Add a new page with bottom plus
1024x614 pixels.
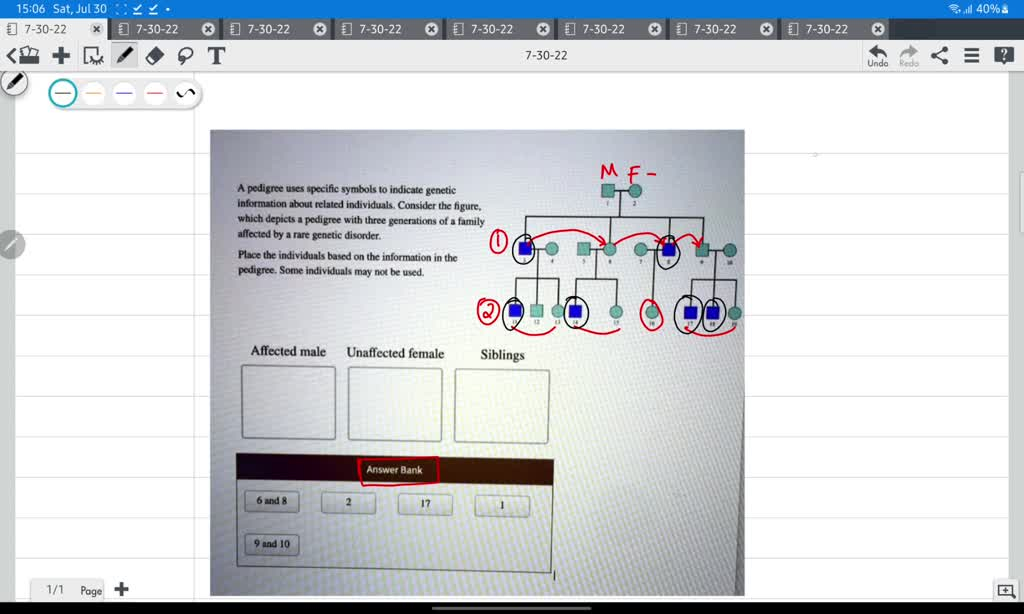click(121, 589)
